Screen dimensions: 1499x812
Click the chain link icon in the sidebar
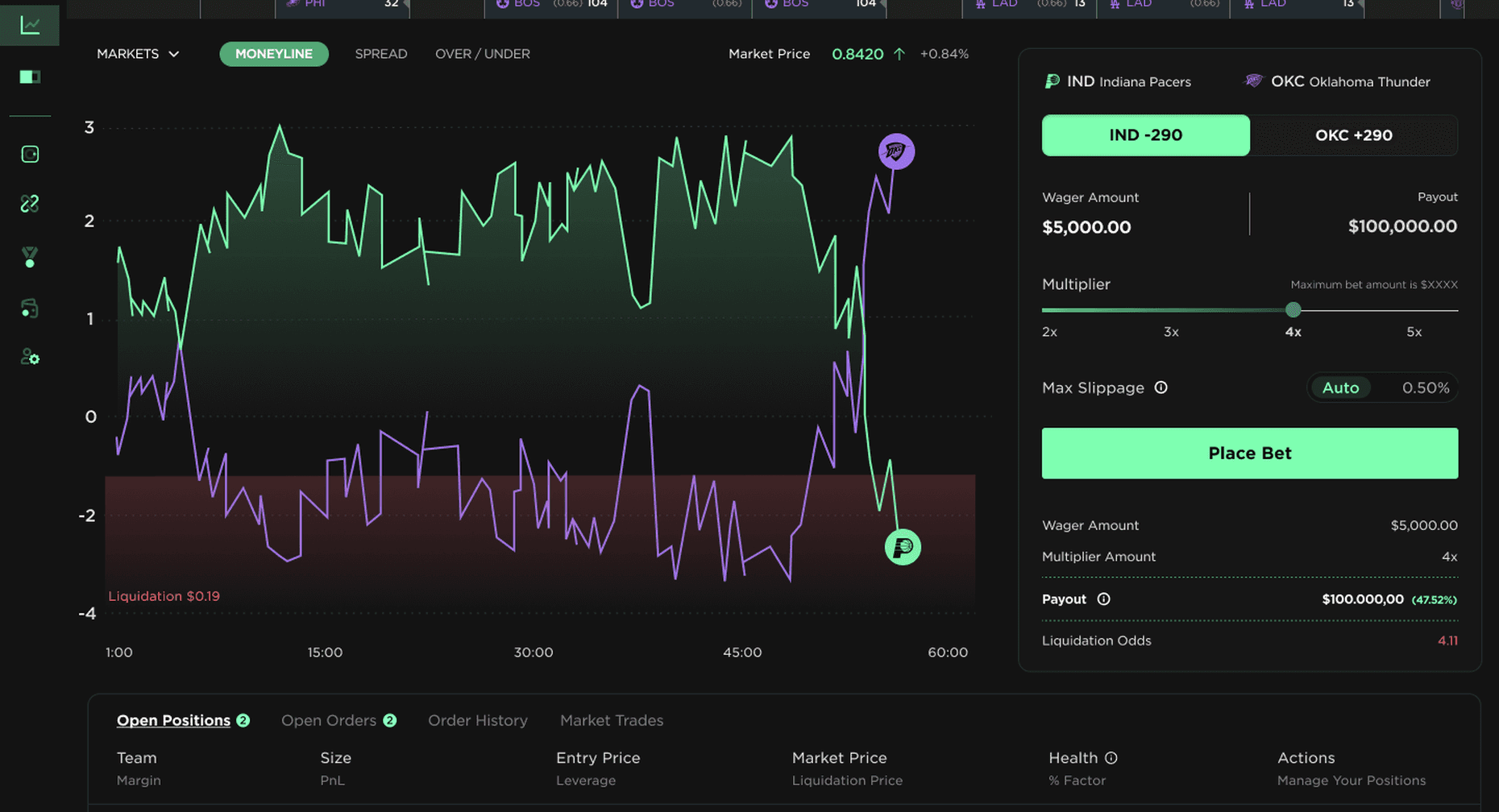tap(30, 204)
